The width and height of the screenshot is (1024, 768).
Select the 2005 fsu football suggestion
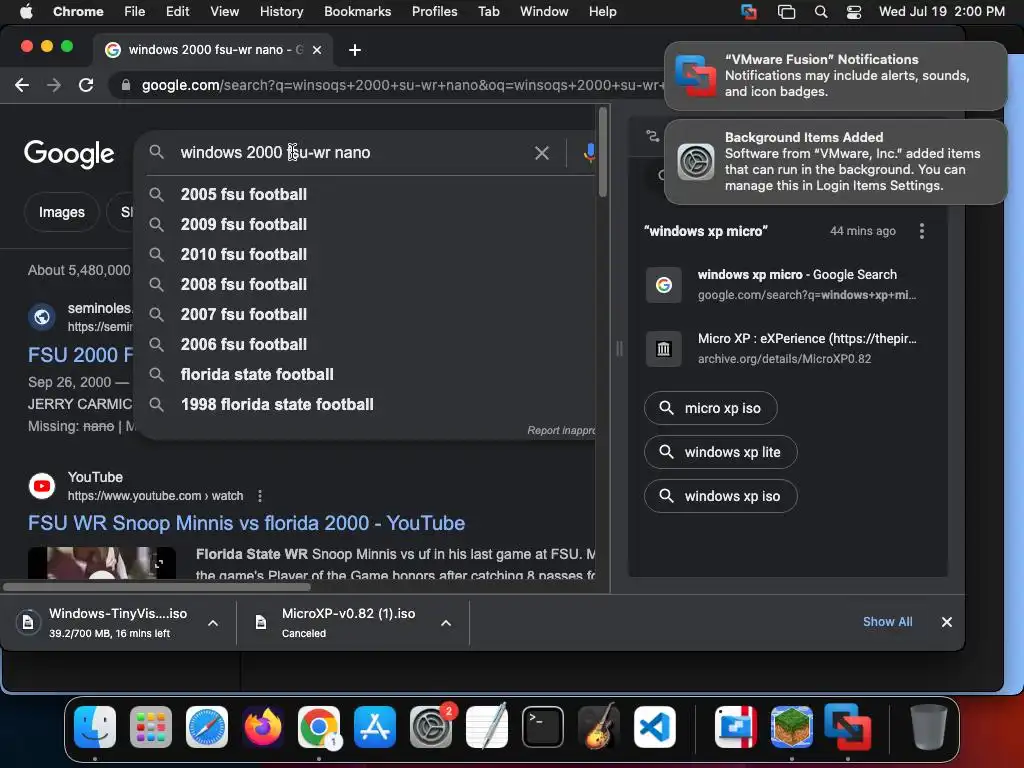[x=366, y=195]
